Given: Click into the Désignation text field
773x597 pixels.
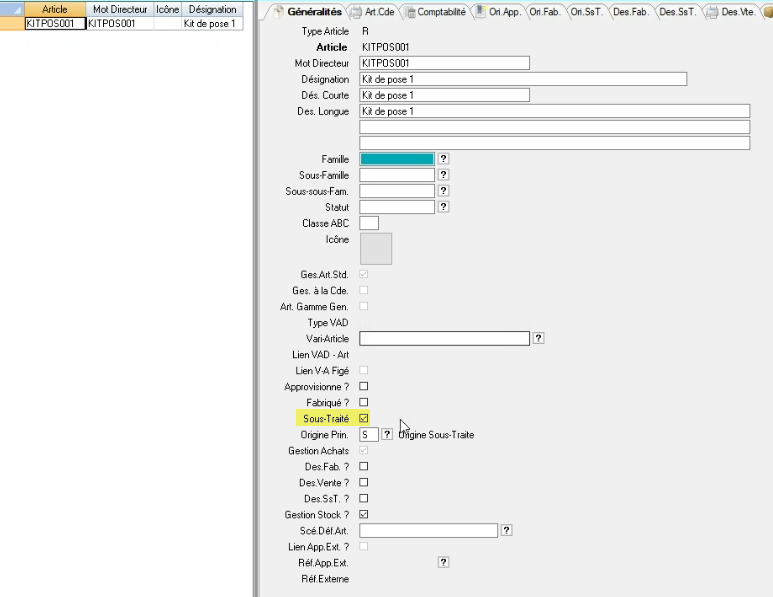Looking at the screenshot, I should click(522, 79).
